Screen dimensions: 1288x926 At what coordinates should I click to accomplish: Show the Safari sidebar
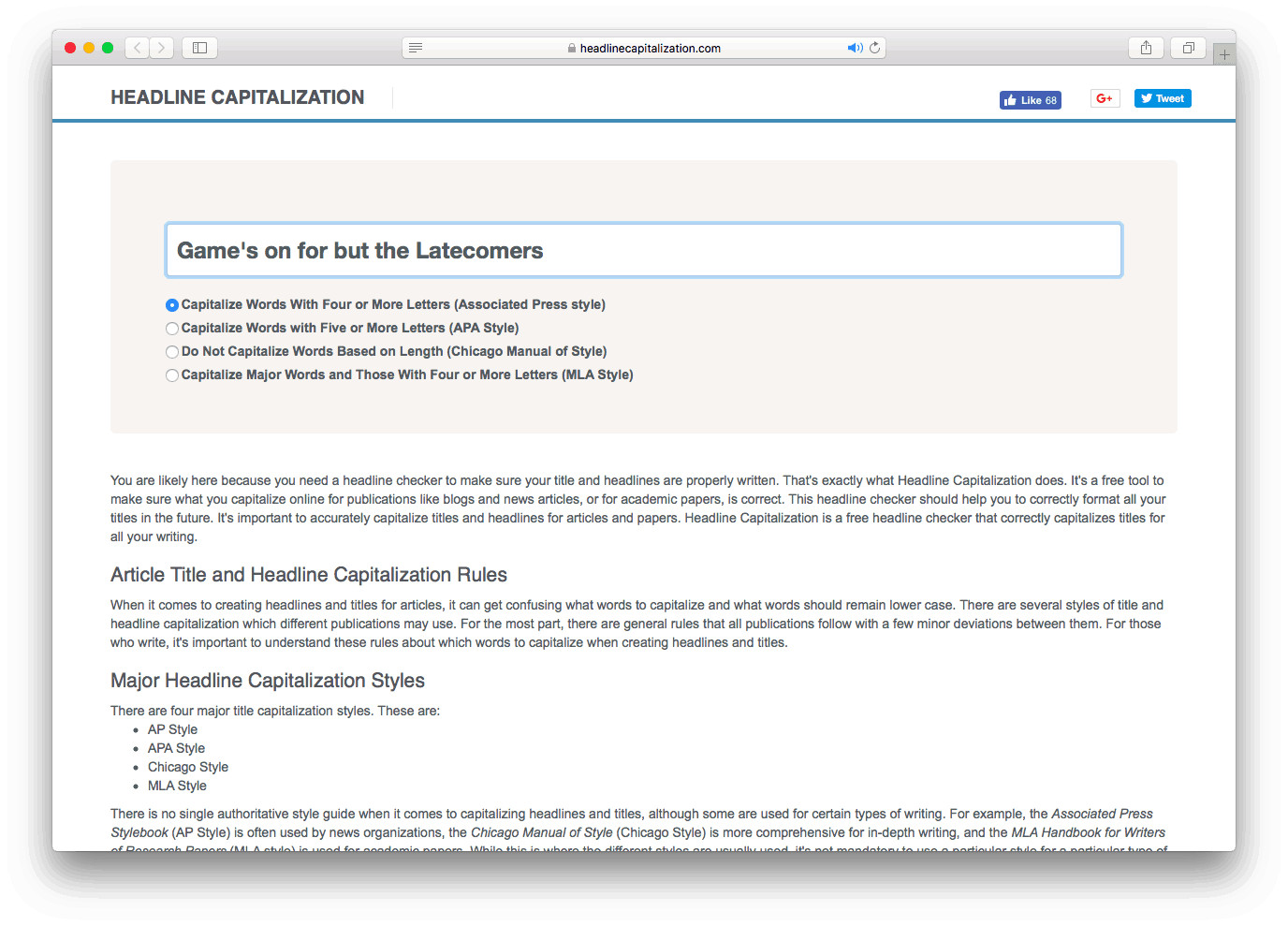click(x=199, y=48)
